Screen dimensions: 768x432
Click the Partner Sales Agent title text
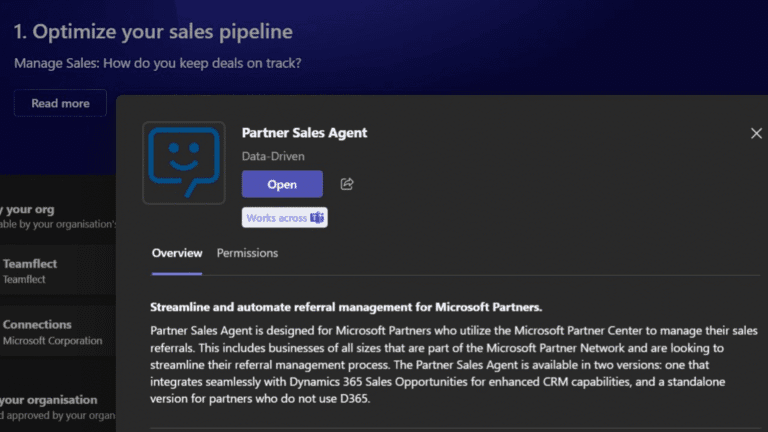(304, 132)
